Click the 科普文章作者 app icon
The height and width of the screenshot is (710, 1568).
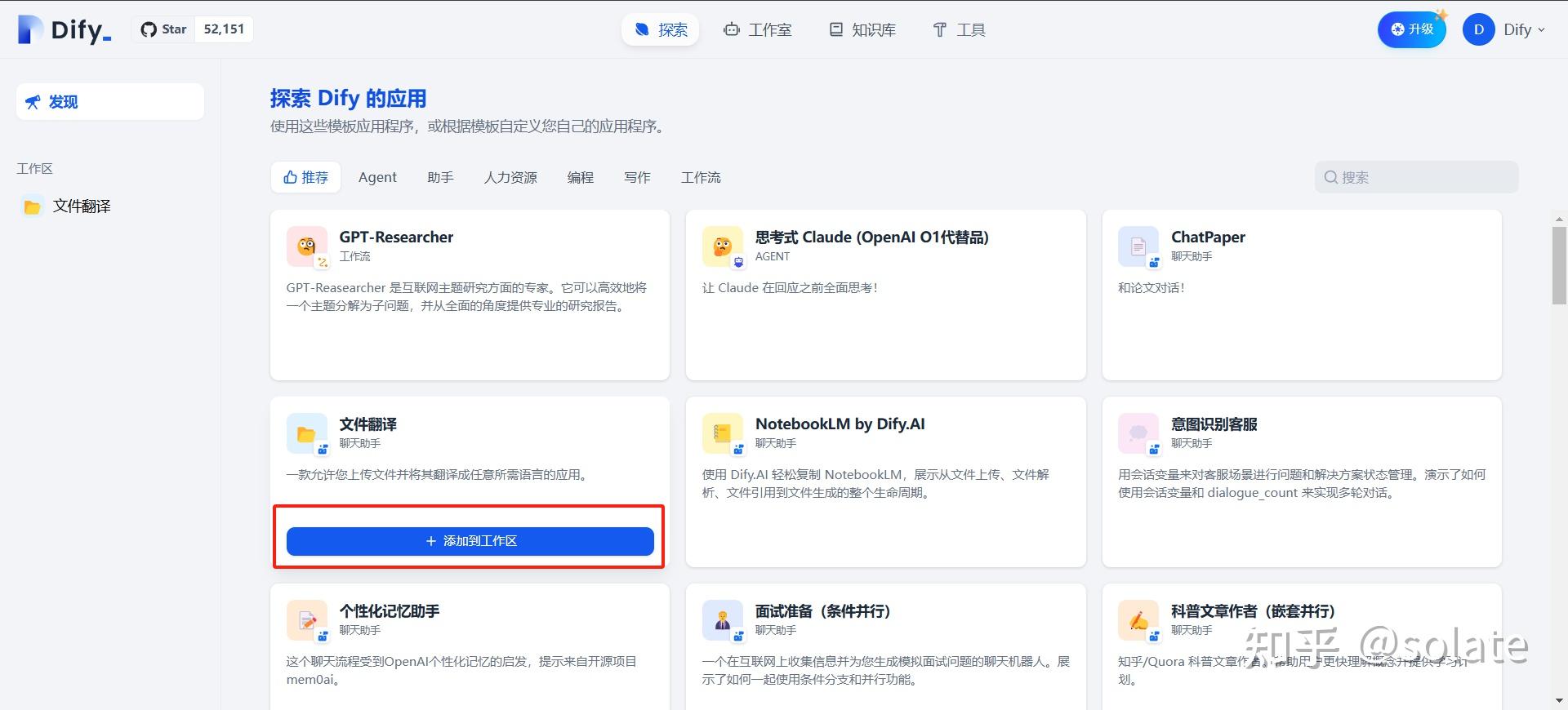1138,620
